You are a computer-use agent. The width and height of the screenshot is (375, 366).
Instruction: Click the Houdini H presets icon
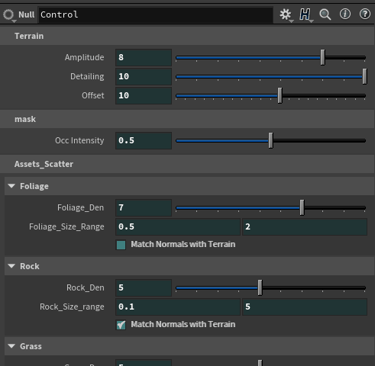(305, 14)
